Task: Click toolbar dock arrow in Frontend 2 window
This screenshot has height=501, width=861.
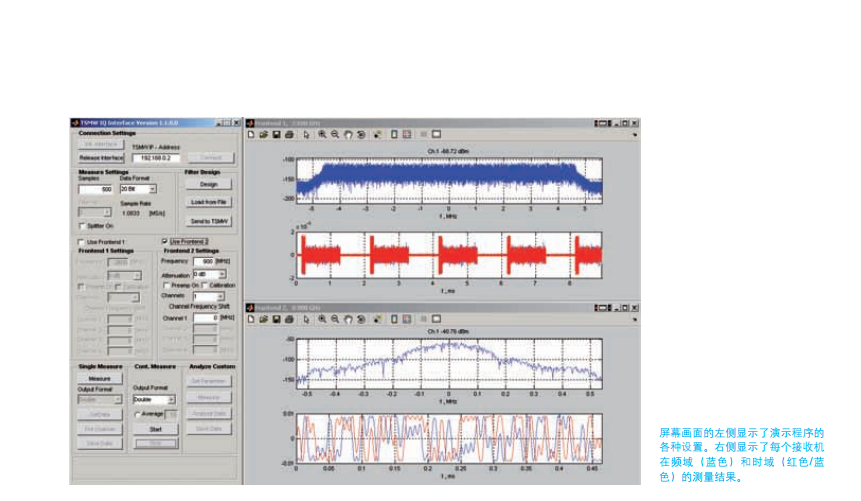Action: coord(635,320)
